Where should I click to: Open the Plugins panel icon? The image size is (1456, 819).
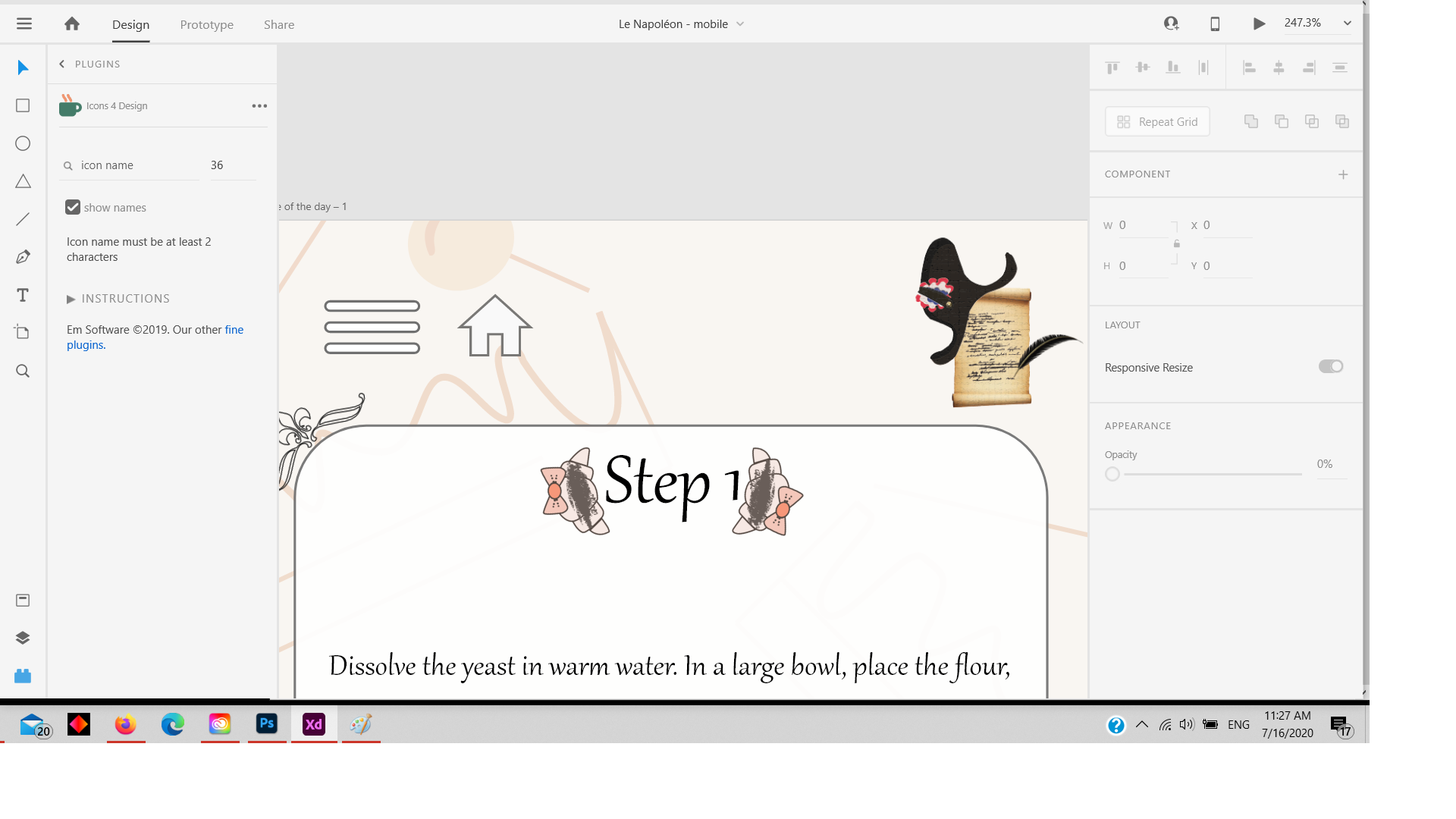pyautogui.click(x=23, y=676)
